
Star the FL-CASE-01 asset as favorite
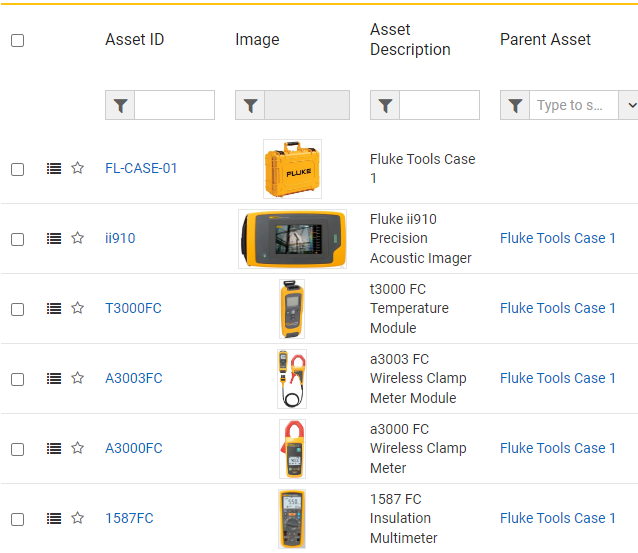click(x=77, y=168)
